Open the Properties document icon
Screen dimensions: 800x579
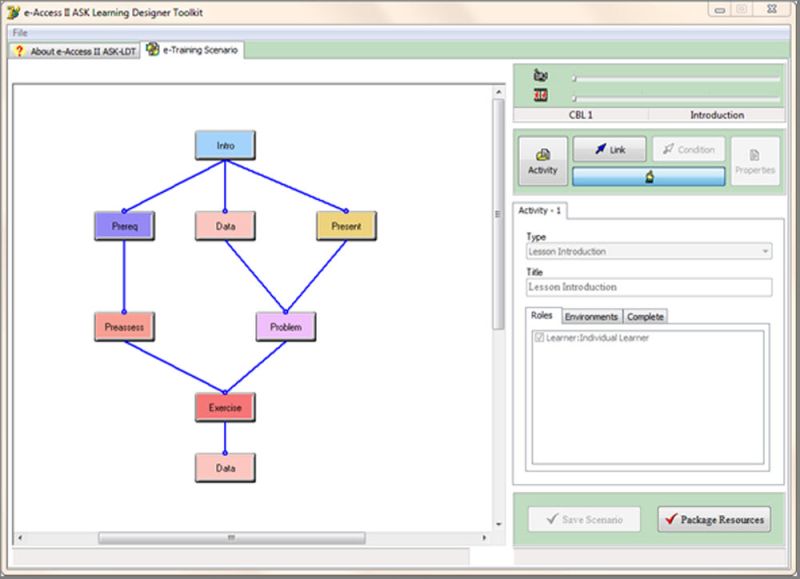755,161
